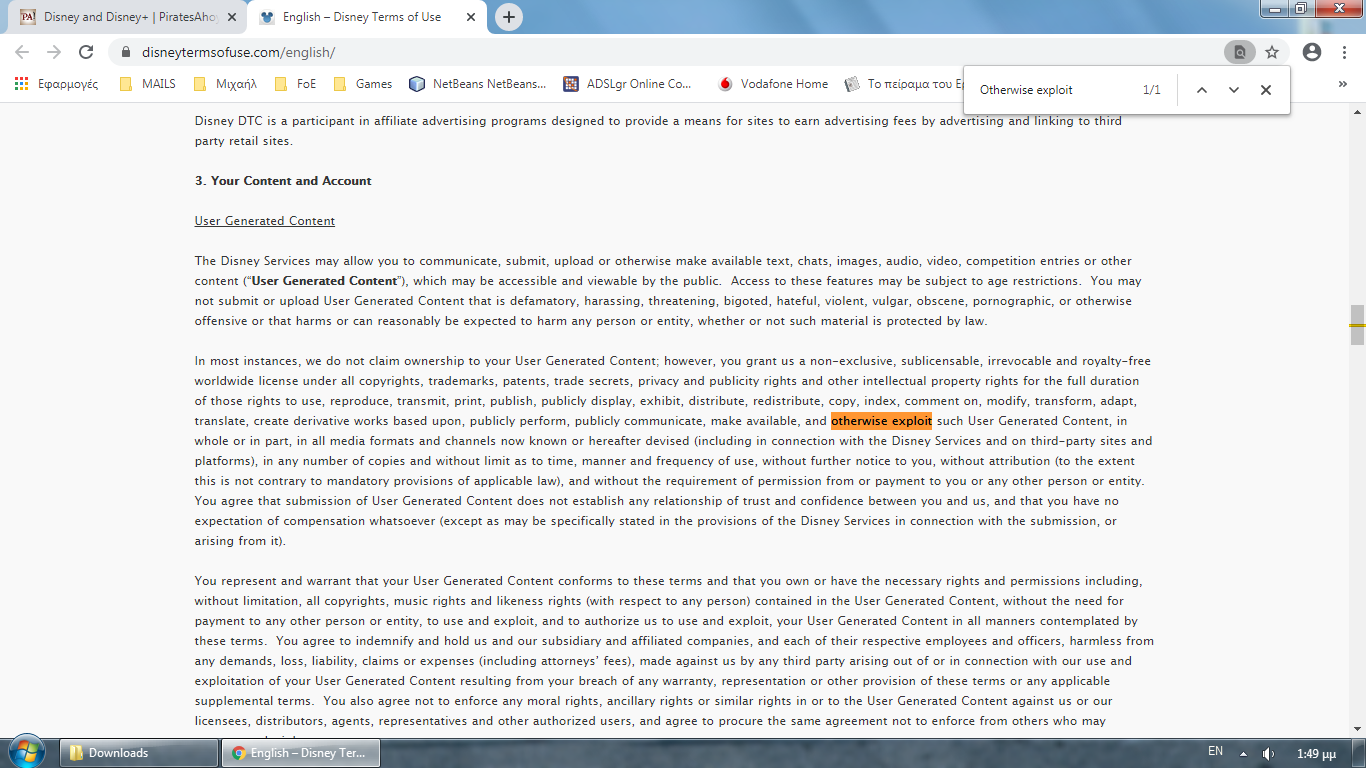Show hidden system tray icons
1366x768 pixels.
(1243, 753)
